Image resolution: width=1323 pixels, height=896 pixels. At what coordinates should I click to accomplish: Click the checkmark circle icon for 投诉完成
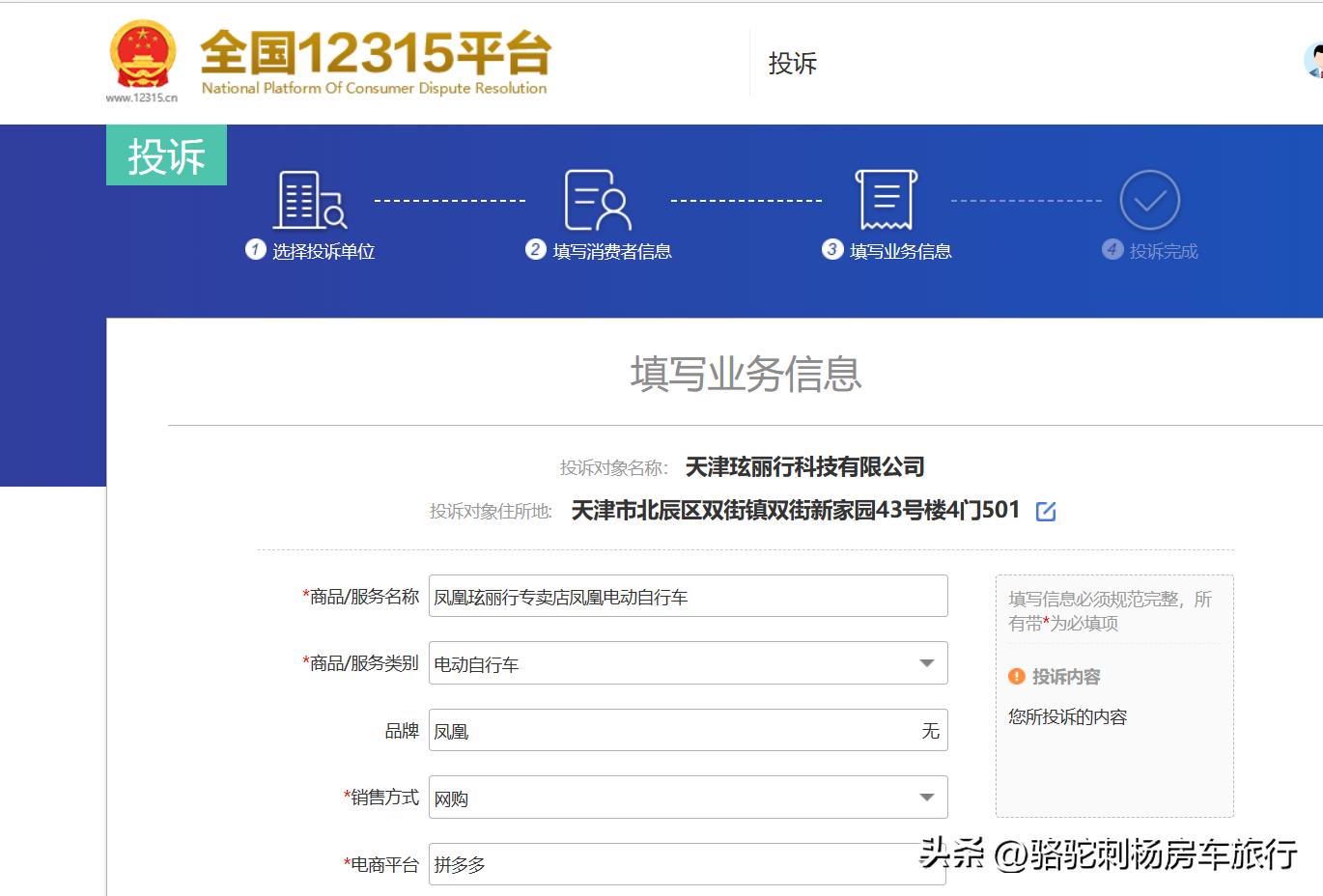tap(1149, 198)
